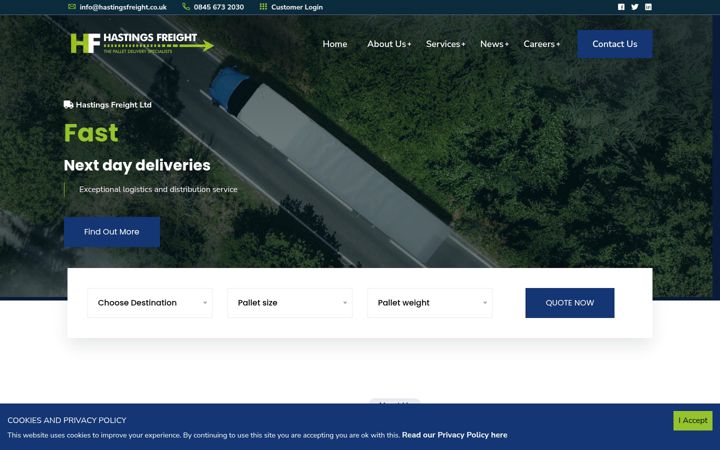The image size is (720, 450).
Task: Click the COOKIES AND PRIVACY POLICY heading
Action: click(67, 420)
